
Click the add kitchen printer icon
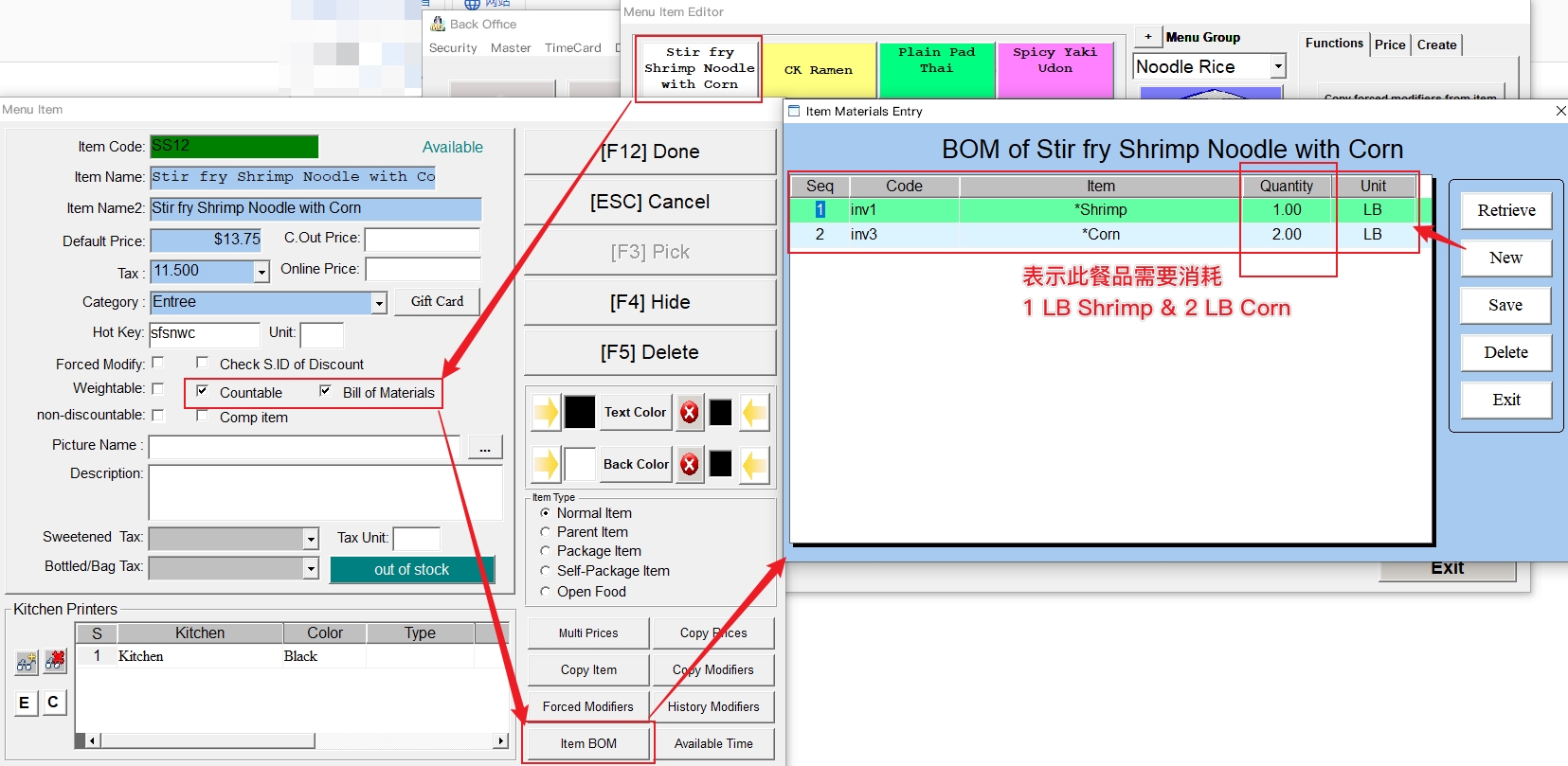27,662
